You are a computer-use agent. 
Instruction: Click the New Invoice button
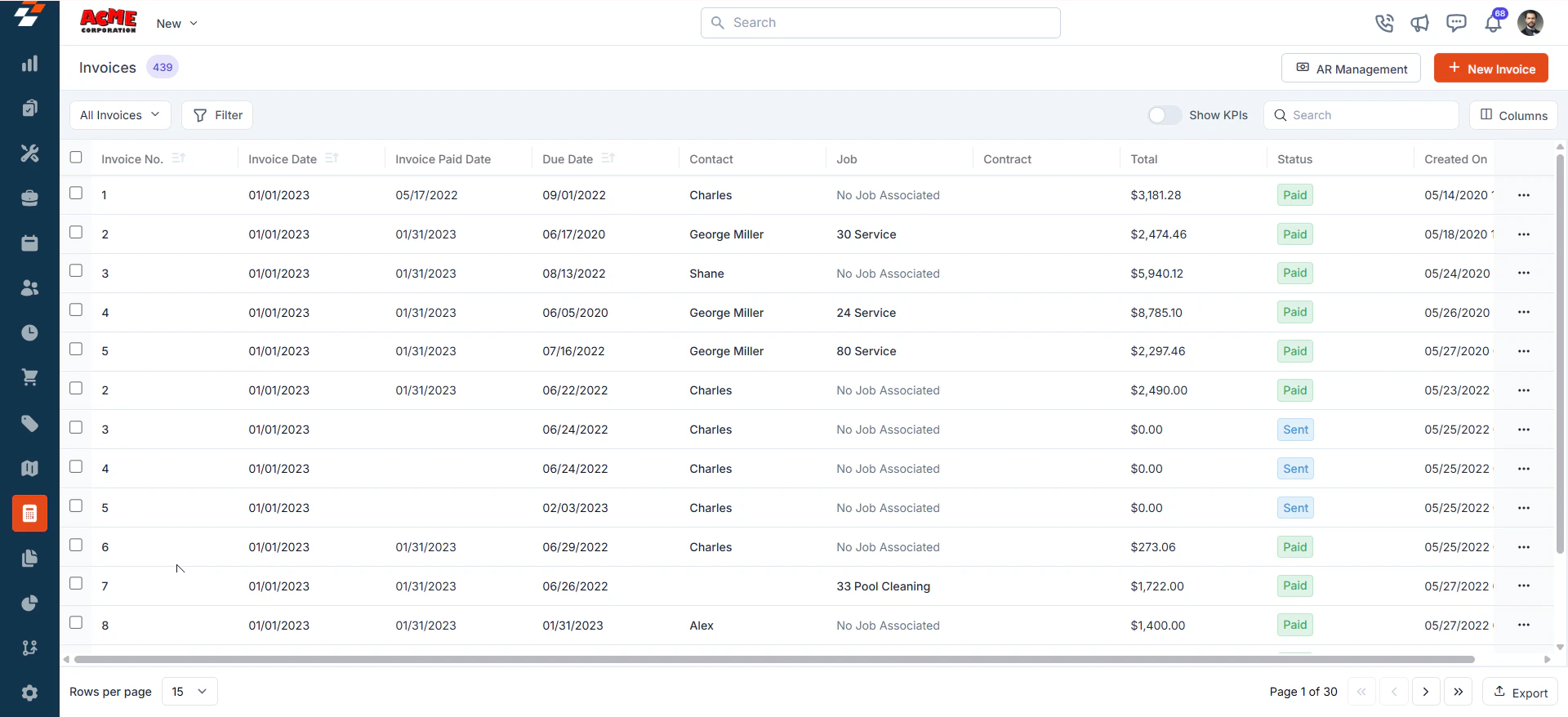[x=1491, y=69]
